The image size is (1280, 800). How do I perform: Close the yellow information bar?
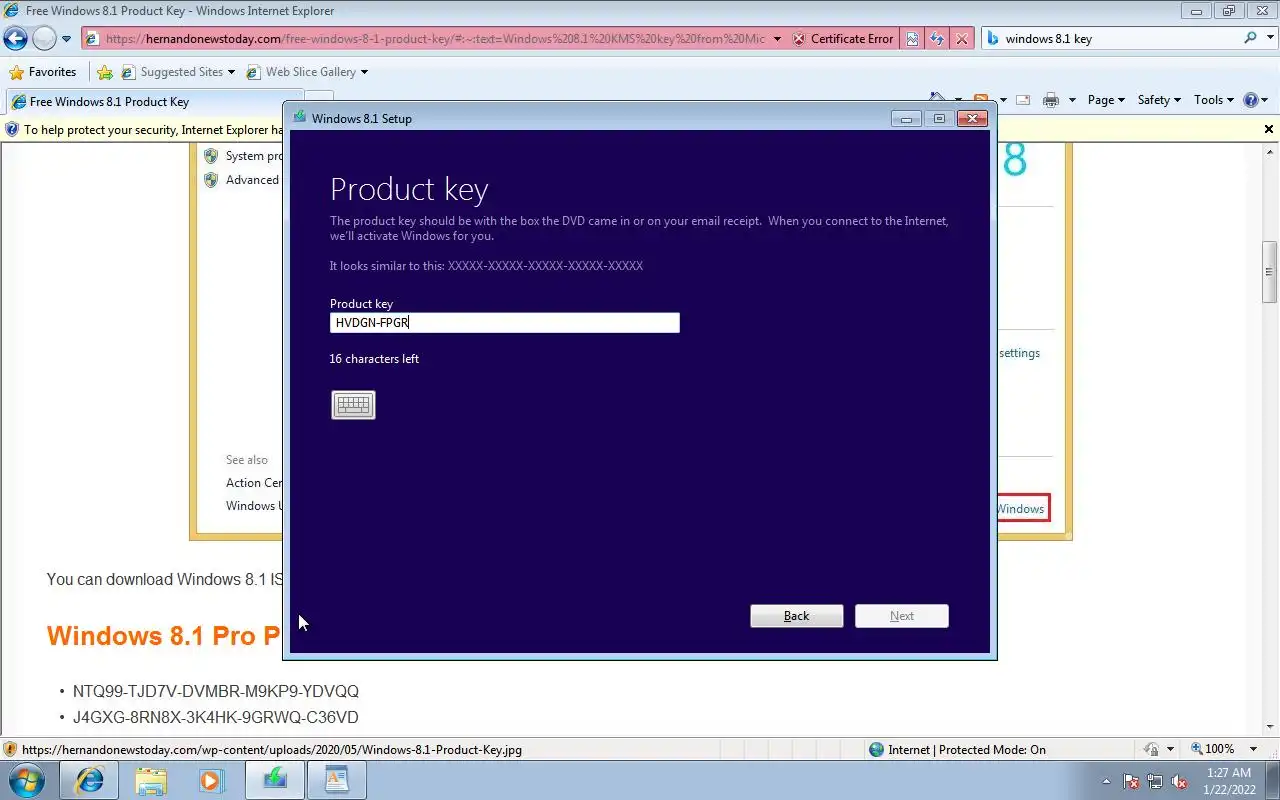1269,129
